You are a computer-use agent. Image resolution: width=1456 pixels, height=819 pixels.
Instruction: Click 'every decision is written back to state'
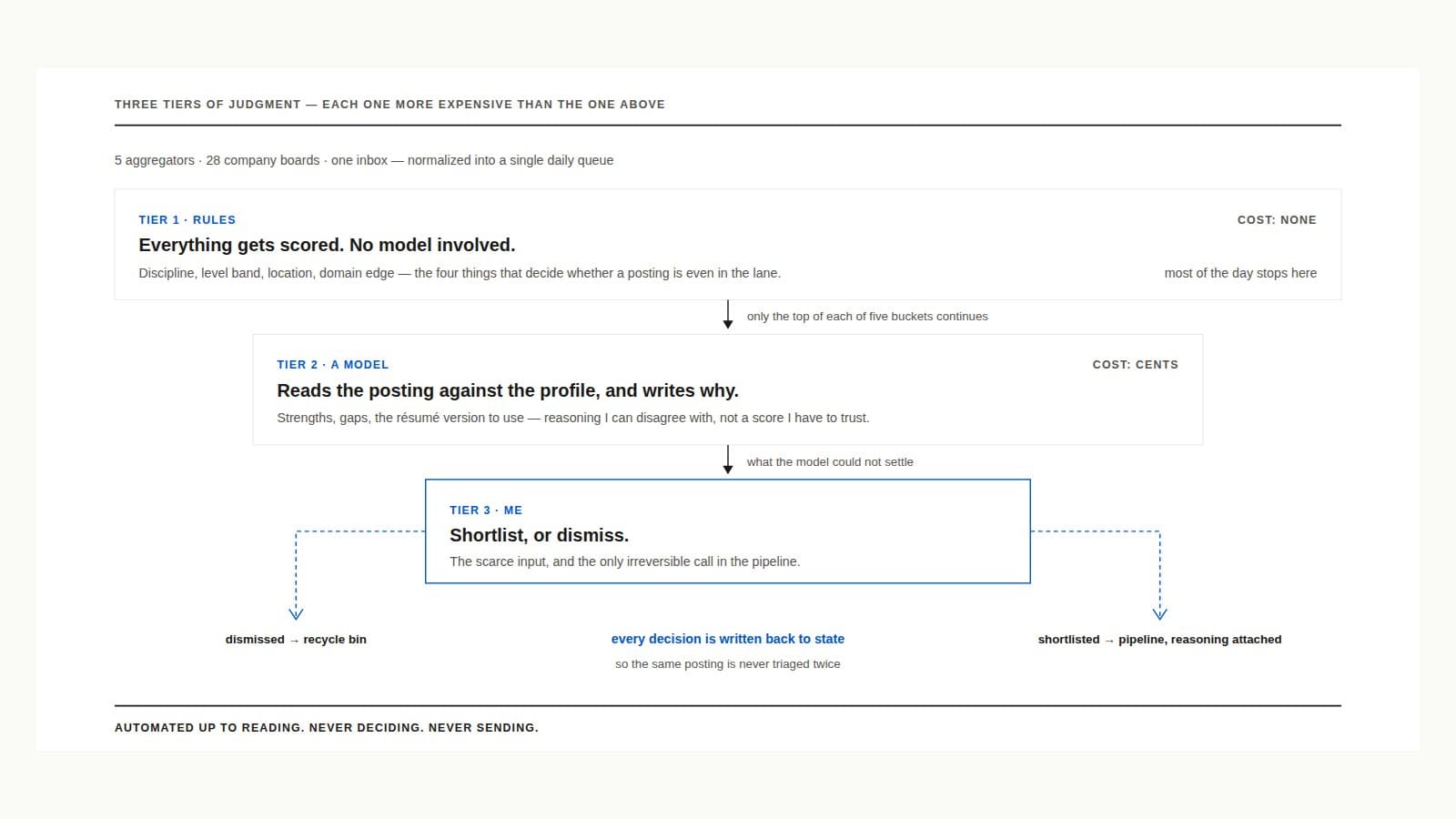pyautogui.click(x=728, y=639)
